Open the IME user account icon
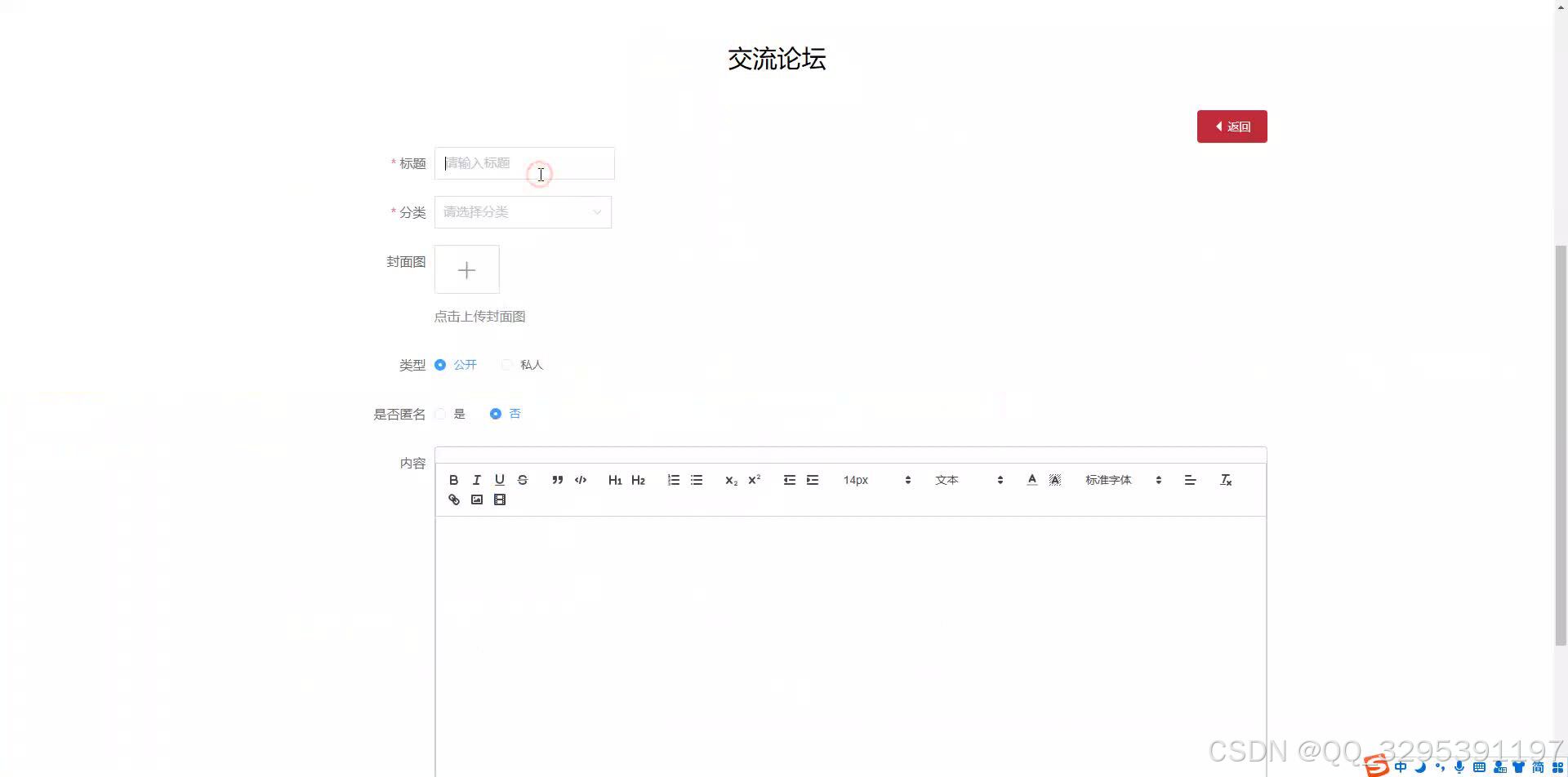 tap(1499, 767)
